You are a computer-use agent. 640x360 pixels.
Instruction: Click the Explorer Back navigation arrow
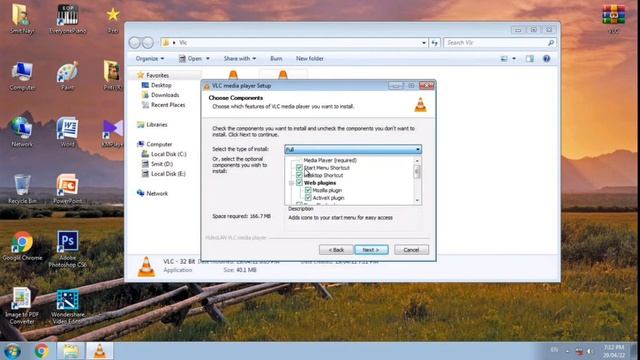[135, 42]
